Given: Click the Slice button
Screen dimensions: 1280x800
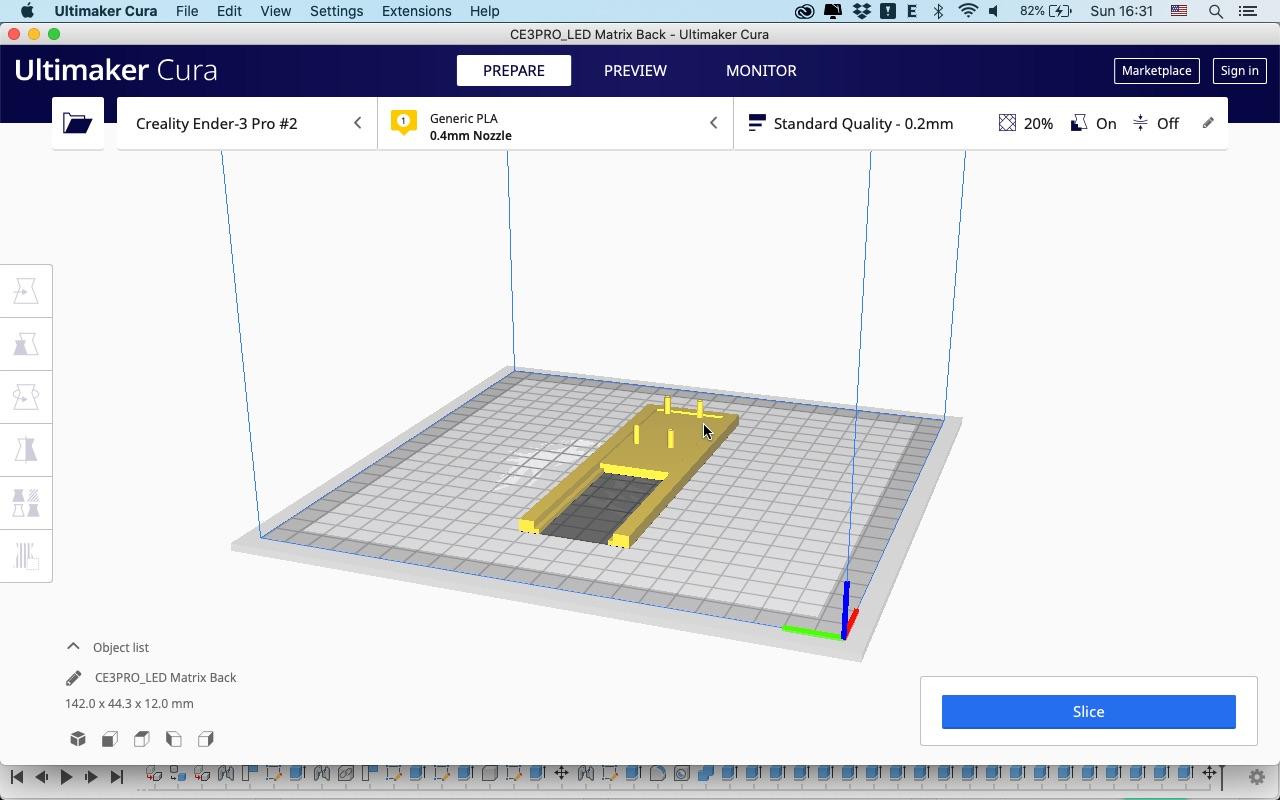Looking at the screenshot, I should click(x=1088, y=712).
